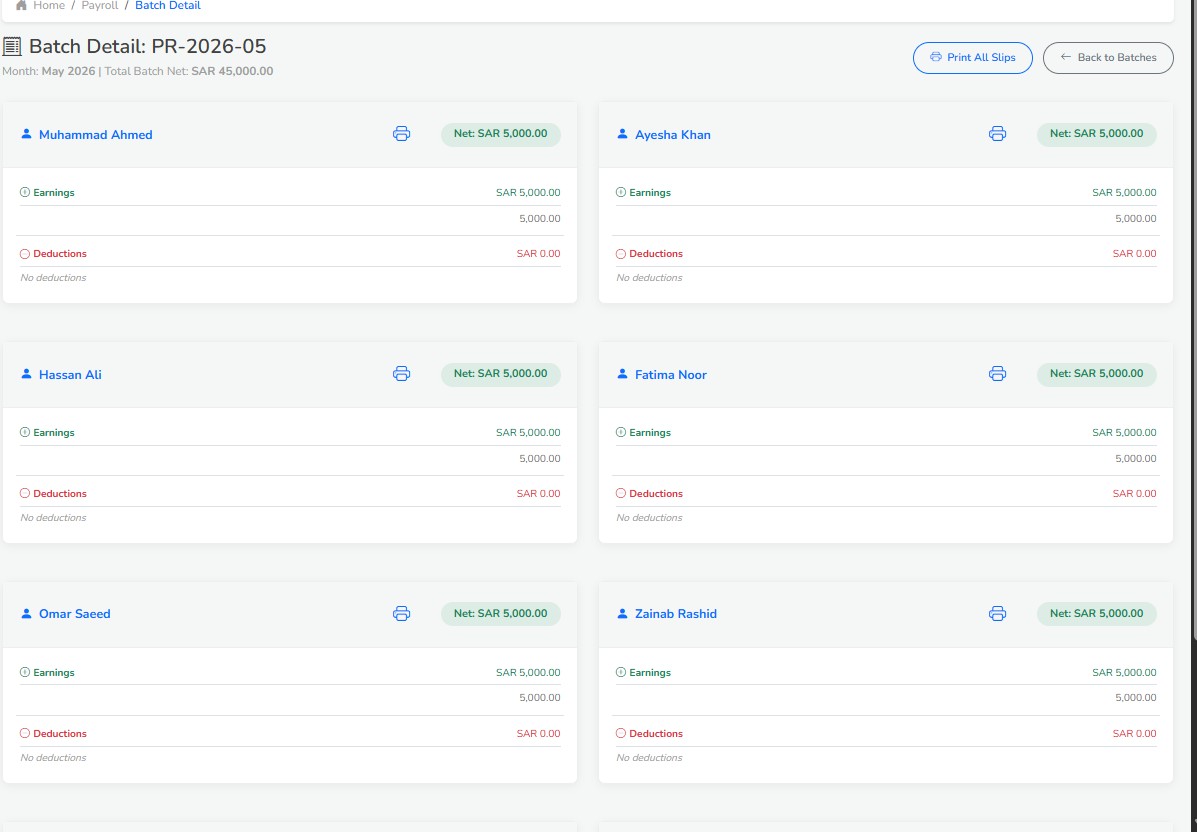Click Earnings info icon in Omar Saeed card
Image resolution: width=1197 pixels, height=832 pixels.
(24, 672)
